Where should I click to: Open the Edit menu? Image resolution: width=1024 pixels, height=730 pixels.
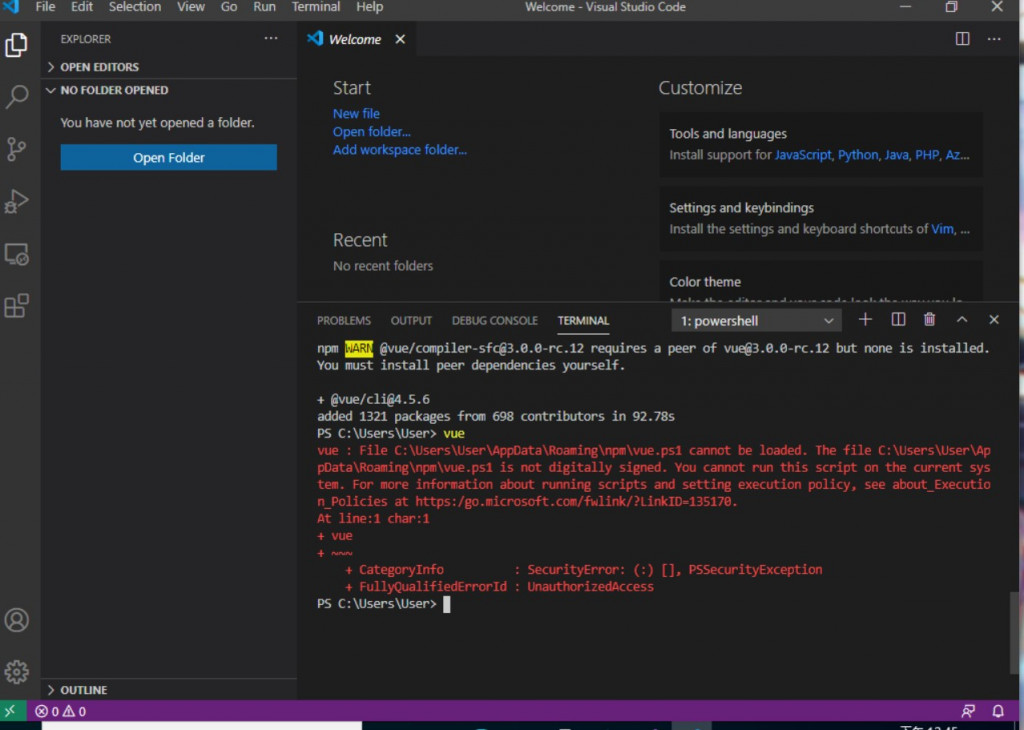point(82,7)
